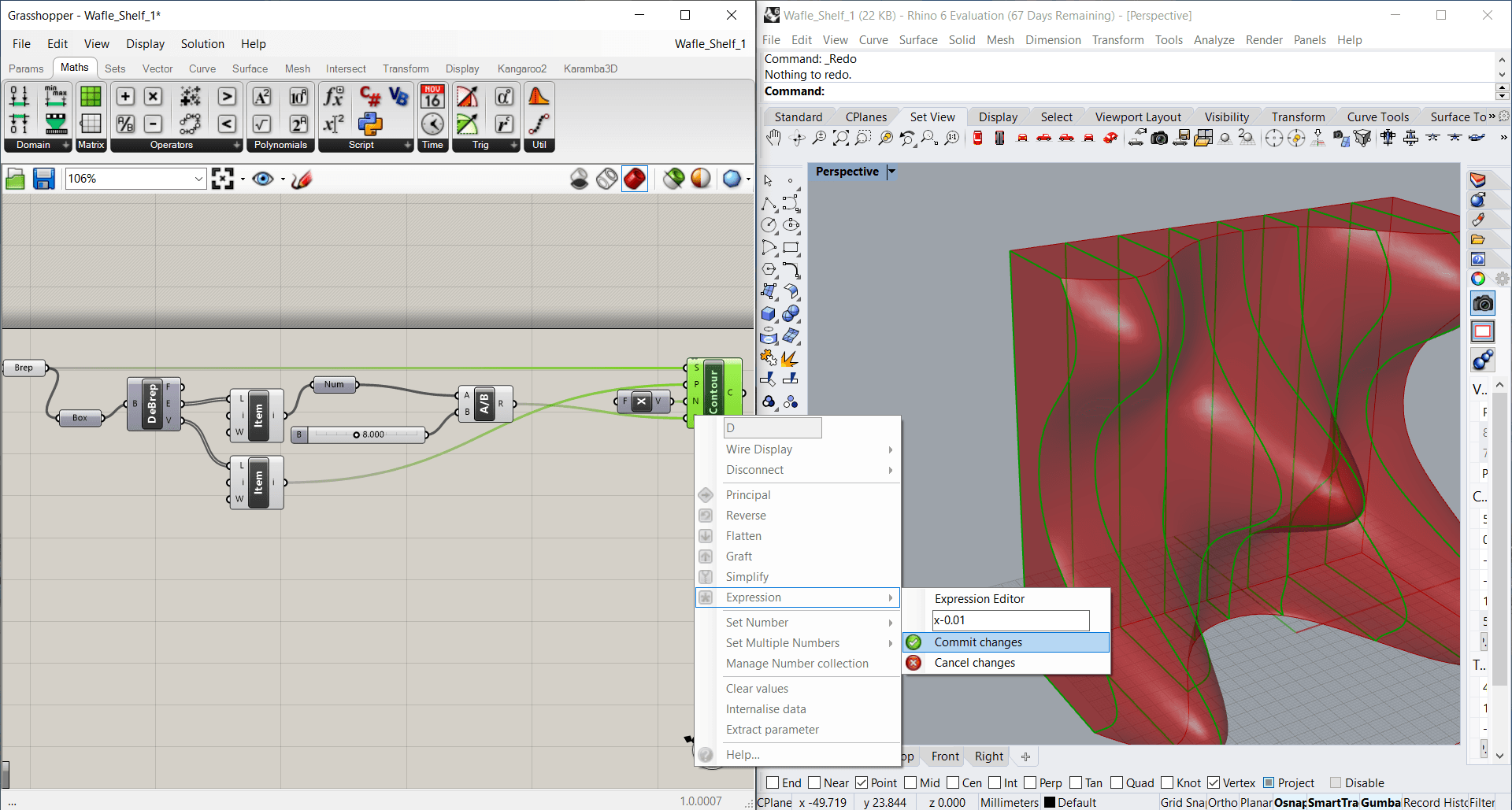The width and height of the screenshot is (1512, 810).
Task: Uncheck the Vertex osnap checkbox
Action: (x=1214, y=782)
